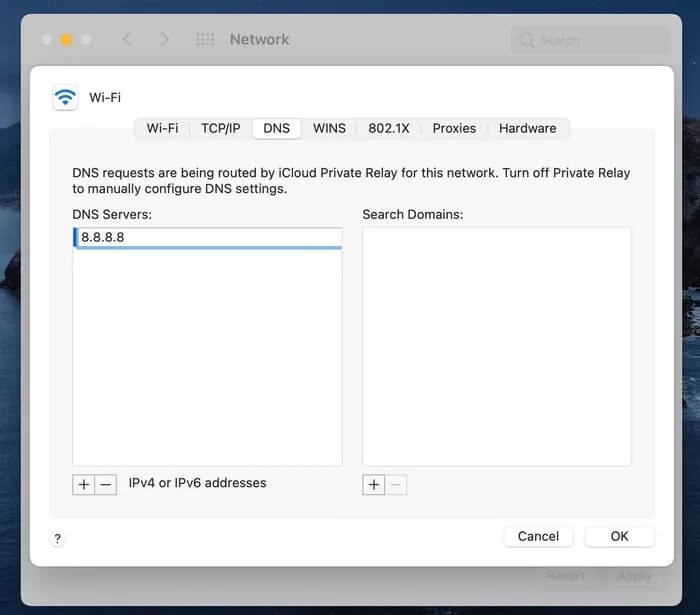Open the WINS tab
700x615 pixels.
[x=329, y=129]
